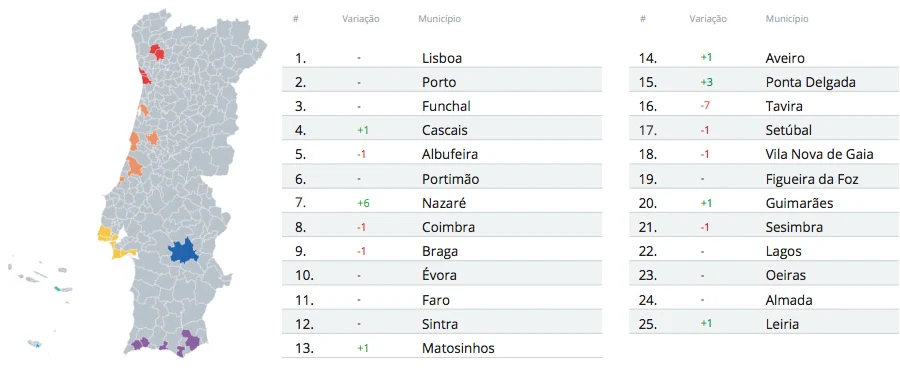Click the Funchal municipality entry
This screenshot has width=900, height=368.
point(442,106)
